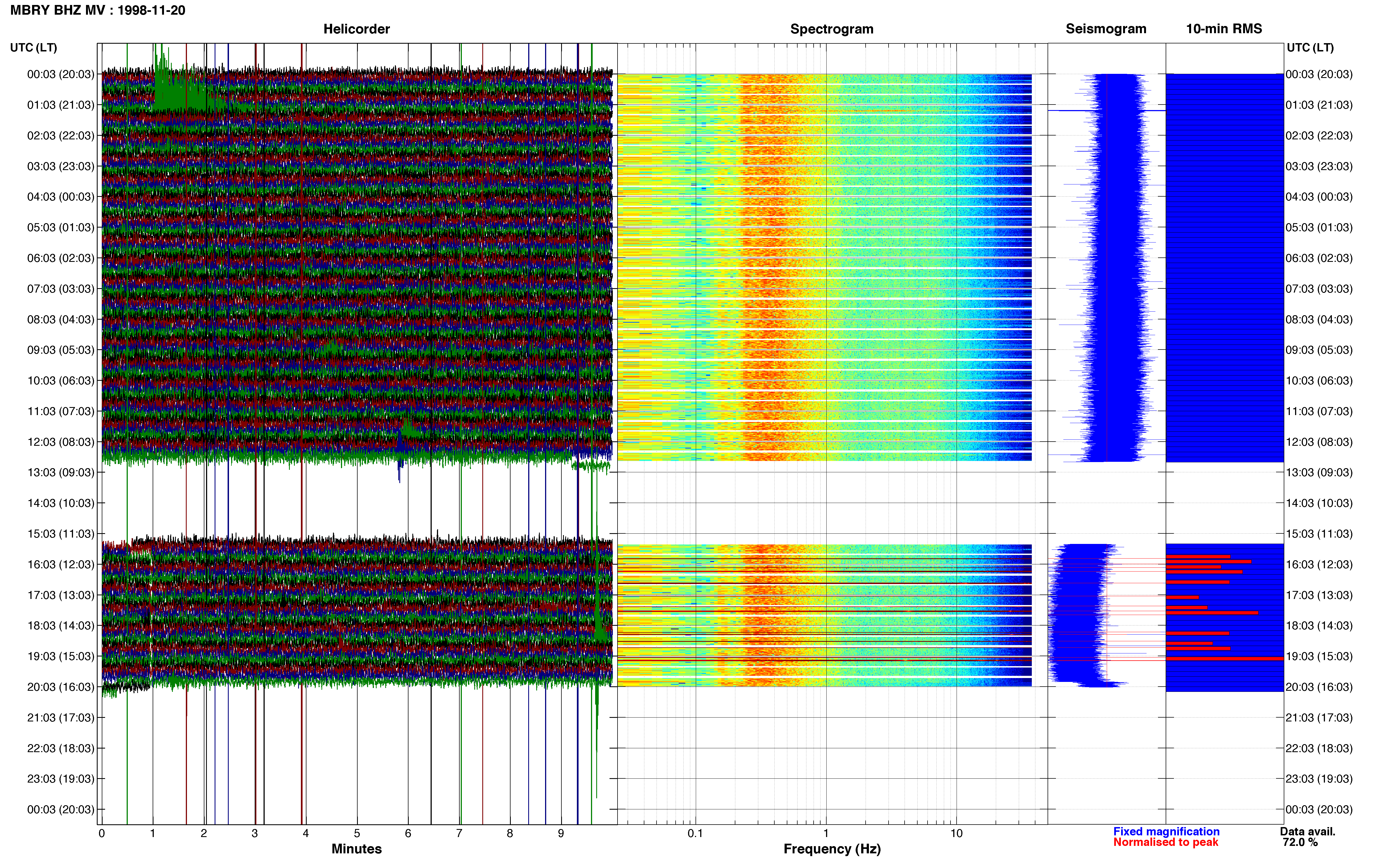Click the right 'UTC (LT)' axis label

click(x=1310, y=48)
